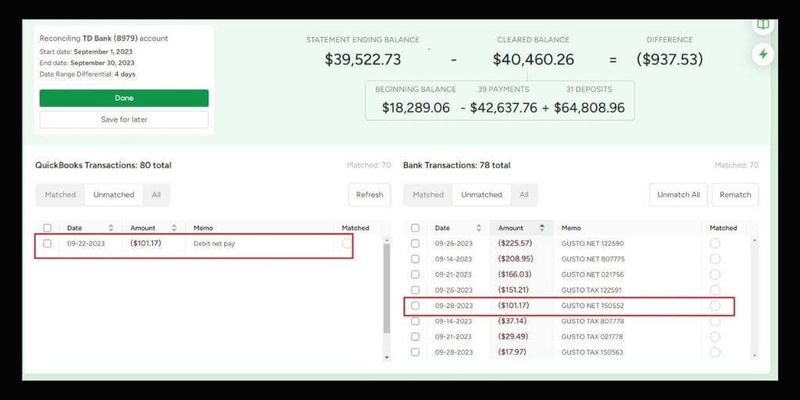Click the QuickBooks Memo column header

tap(203, 228)
